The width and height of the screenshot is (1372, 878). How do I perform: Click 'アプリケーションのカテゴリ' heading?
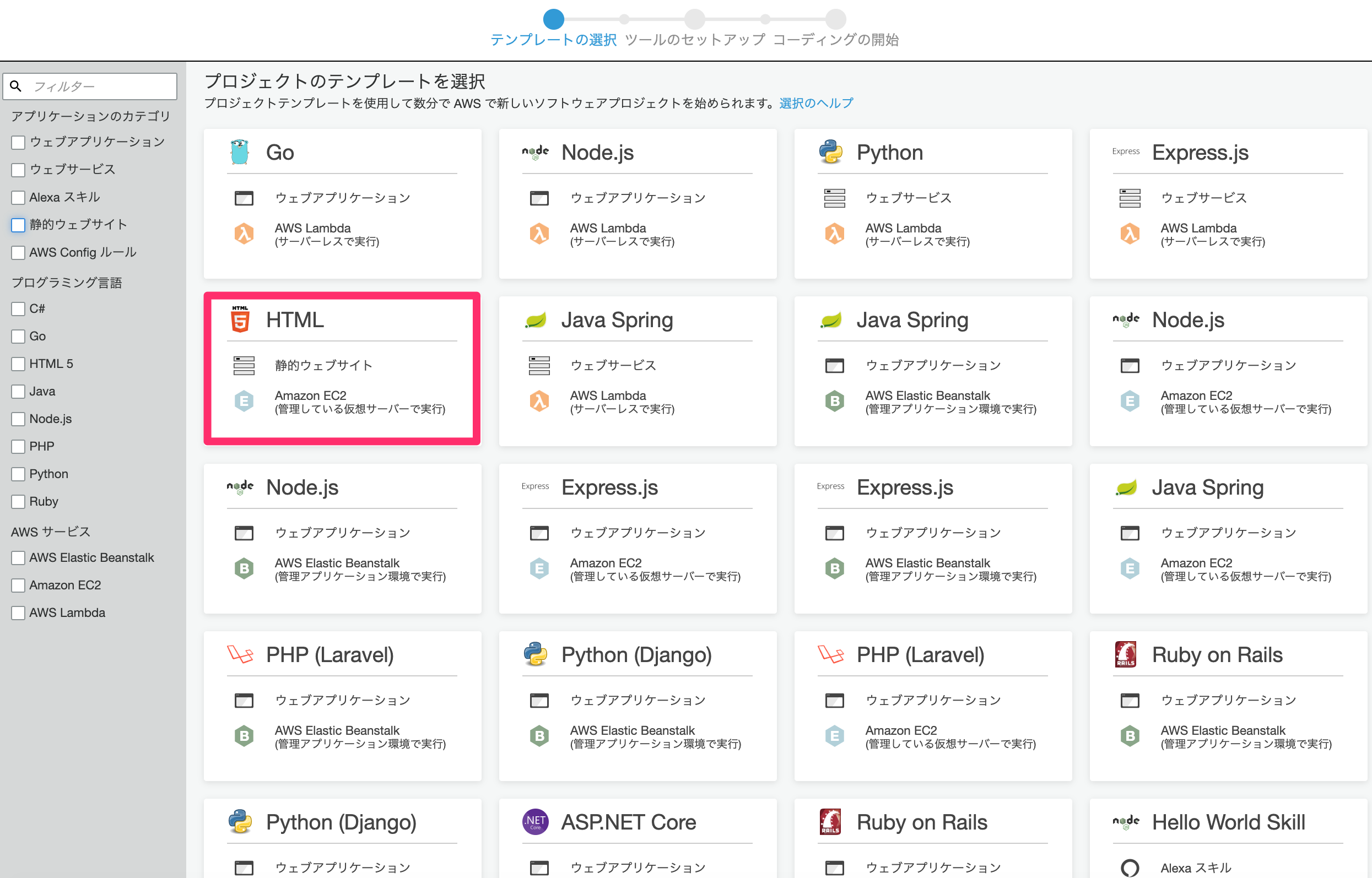91,116
